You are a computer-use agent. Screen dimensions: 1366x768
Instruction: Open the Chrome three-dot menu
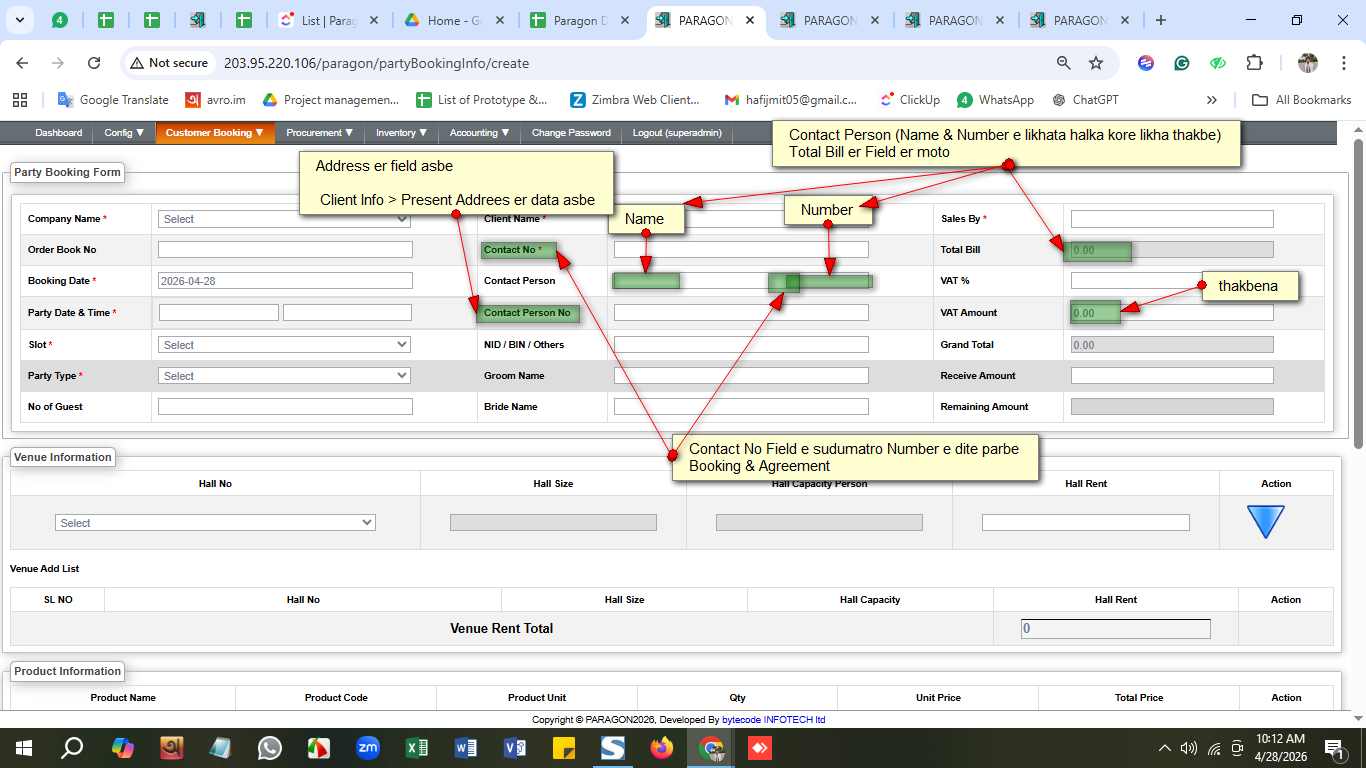pos(1342,63)
